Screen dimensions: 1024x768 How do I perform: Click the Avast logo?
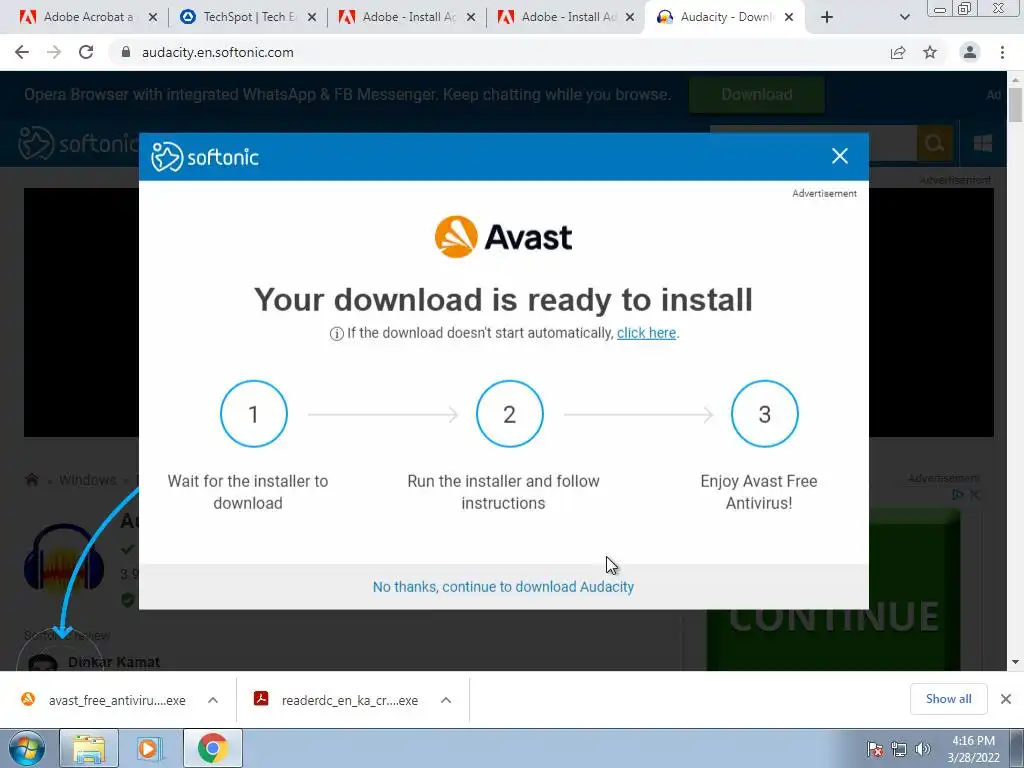tap(503, 236)
